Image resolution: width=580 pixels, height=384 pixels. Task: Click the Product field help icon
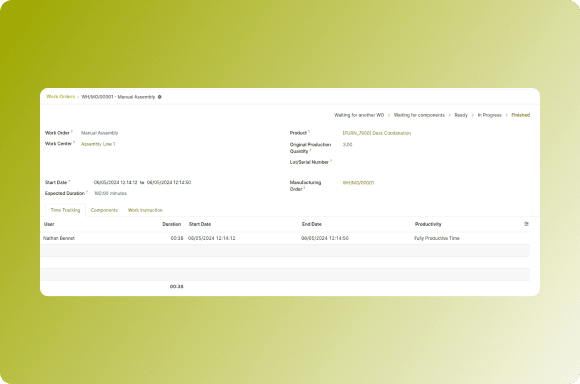click(x=309, y=131)
